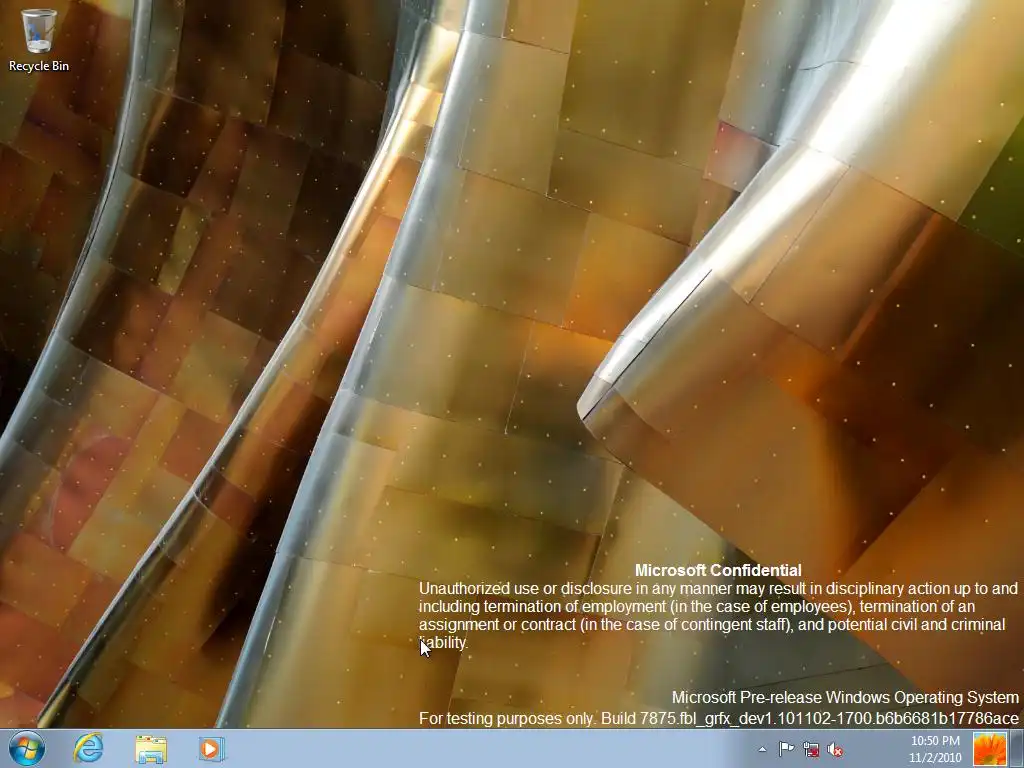Show hidden tray icons arrow
The width and height of the screenshot is (1024, 768).
click(x=762, y=749)
